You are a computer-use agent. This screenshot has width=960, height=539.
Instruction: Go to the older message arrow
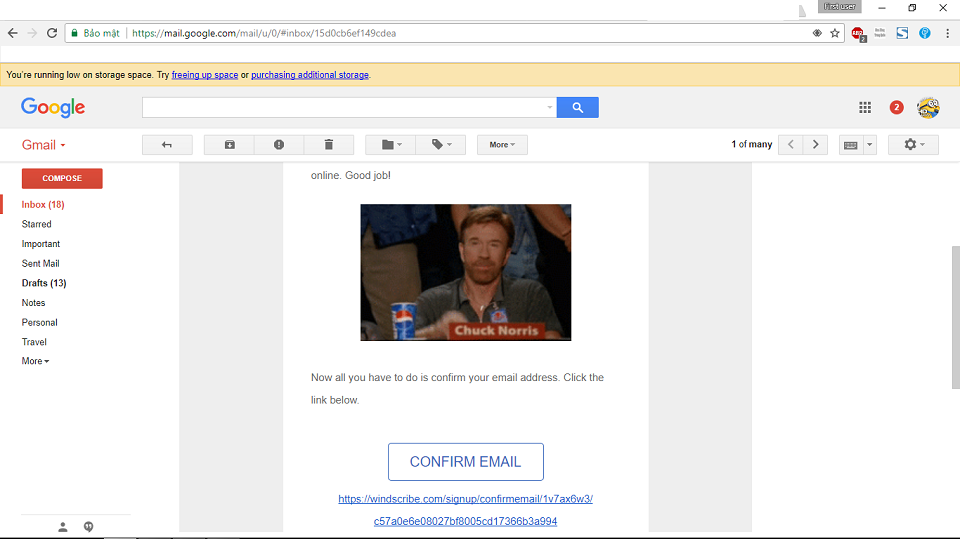coord(816,145)
